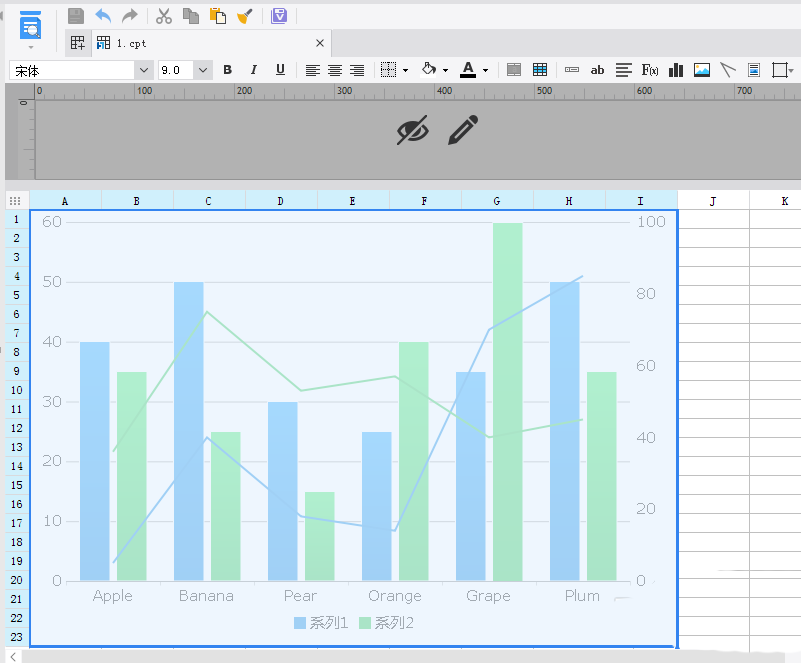Click the paste clipboard icon
This screenshot has width=801, height=663.
click(217, 16)
